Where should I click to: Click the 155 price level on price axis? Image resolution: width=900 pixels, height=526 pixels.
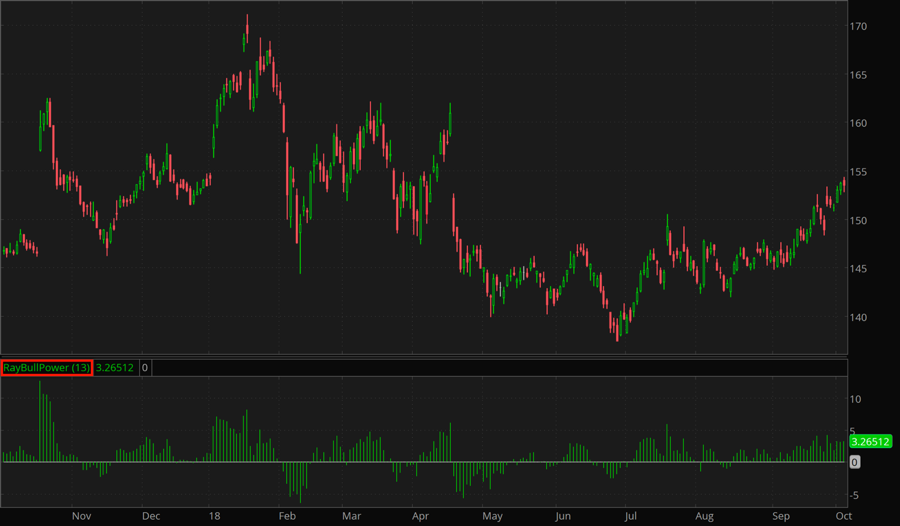858,172
